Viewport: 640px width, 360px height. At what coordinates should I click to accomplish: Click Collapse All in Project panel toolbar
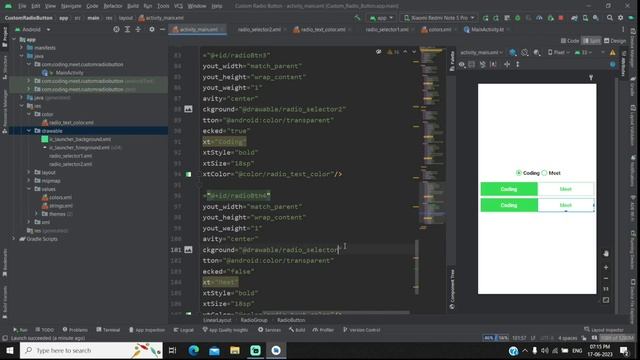[138, 29]
